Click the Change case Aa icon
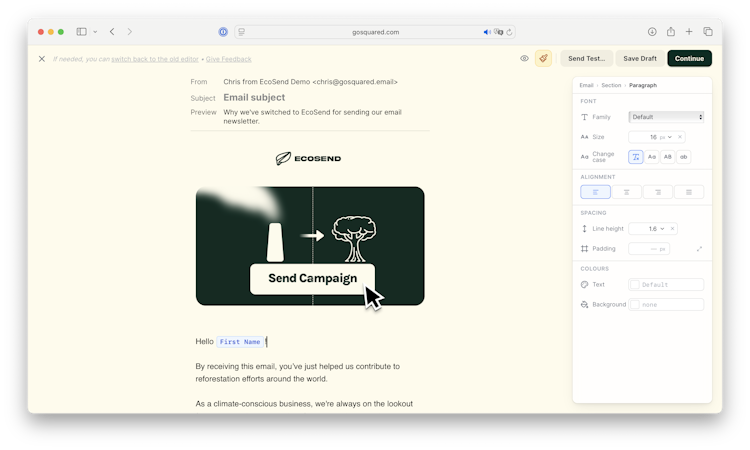Image resolution: width=750 pixels, height=450 pixels. tap(584, 157)
